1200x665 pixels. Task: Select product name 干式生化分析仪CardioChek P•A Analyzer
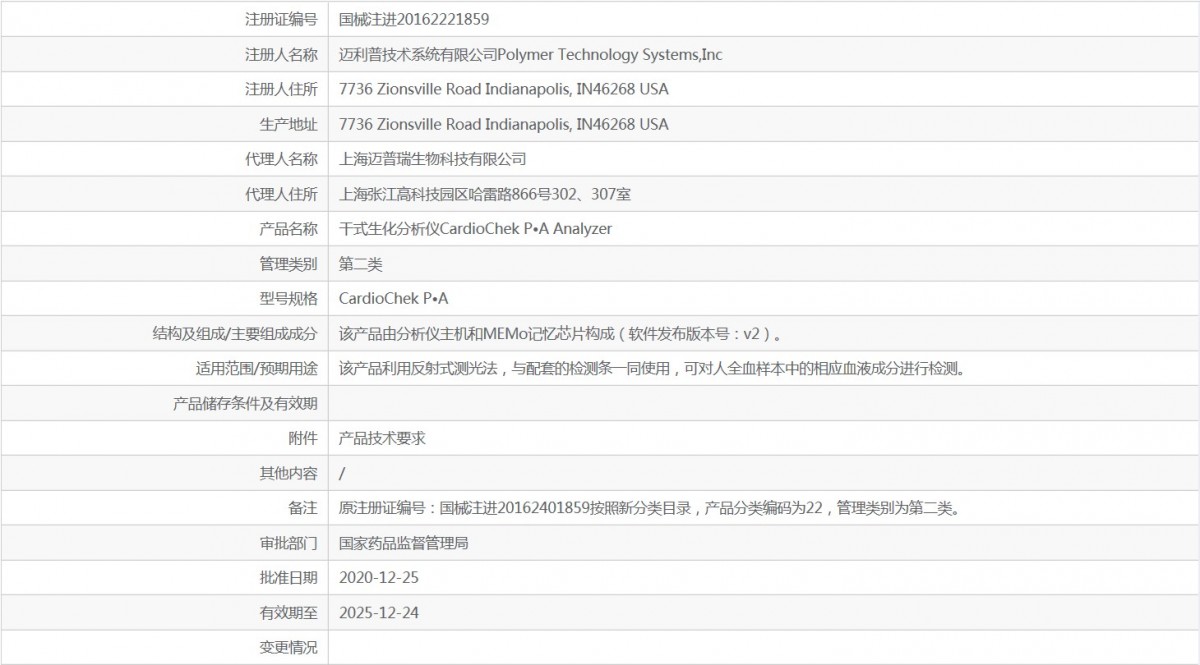(x=476, y=229)
